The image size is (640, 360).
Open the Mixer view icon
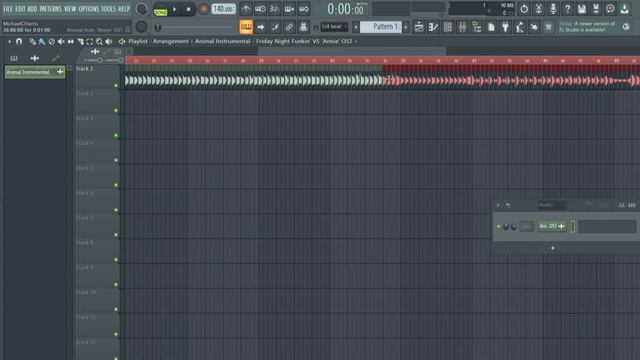click(x=462, y=27)
